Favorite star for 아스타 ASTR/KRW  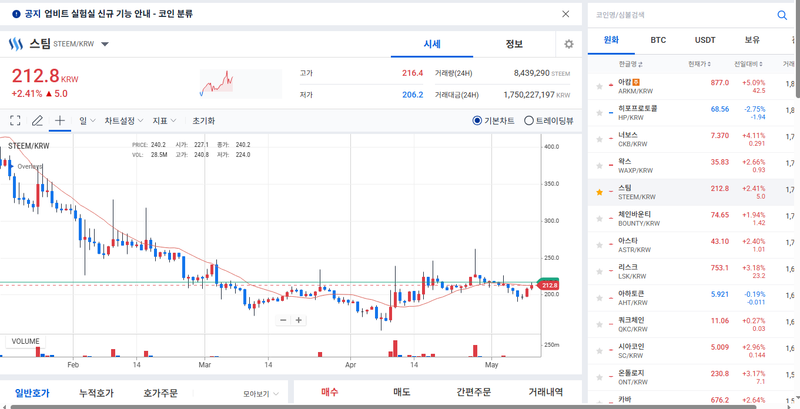click(x=599, y=245)
